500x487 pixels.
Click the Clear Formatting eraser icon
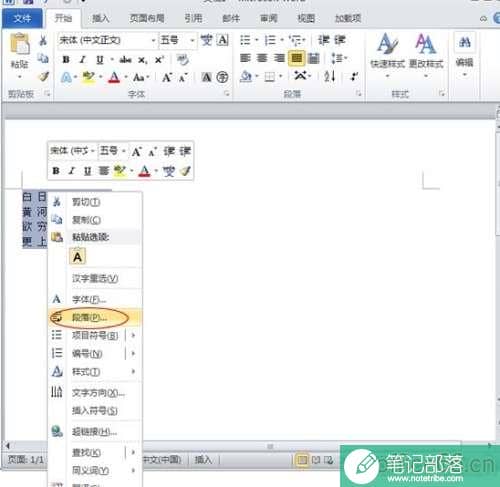click(x=183, y=60)
